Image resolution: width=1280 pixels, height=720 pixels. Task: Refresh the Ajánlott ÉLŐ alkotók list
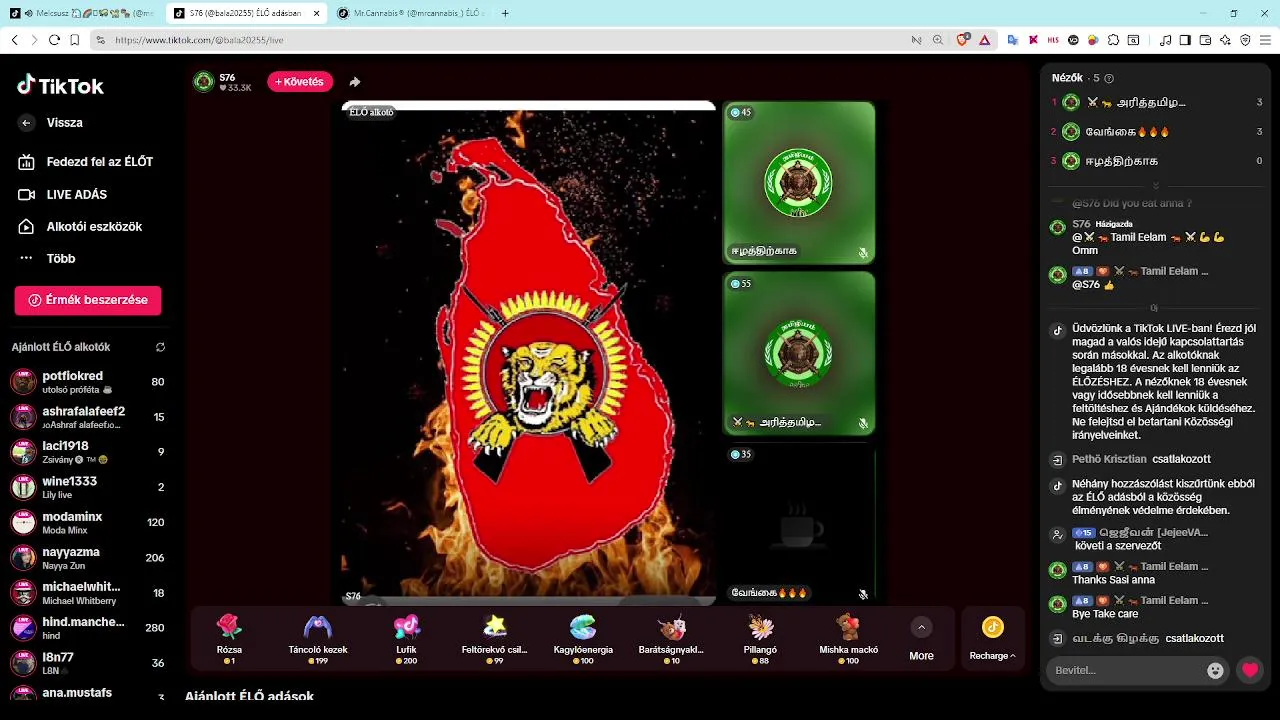click(x=160, y=347)
